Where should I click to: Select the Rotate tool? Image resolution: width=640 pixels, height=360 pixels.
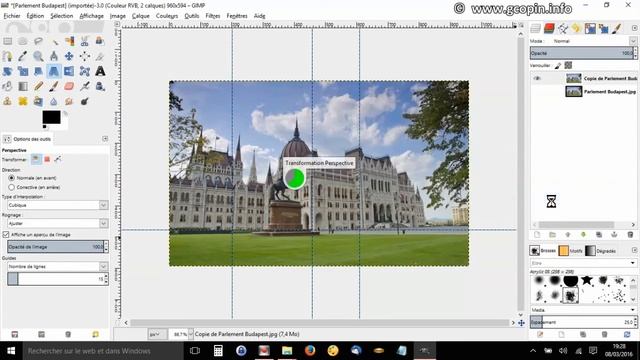pos(7,71)
